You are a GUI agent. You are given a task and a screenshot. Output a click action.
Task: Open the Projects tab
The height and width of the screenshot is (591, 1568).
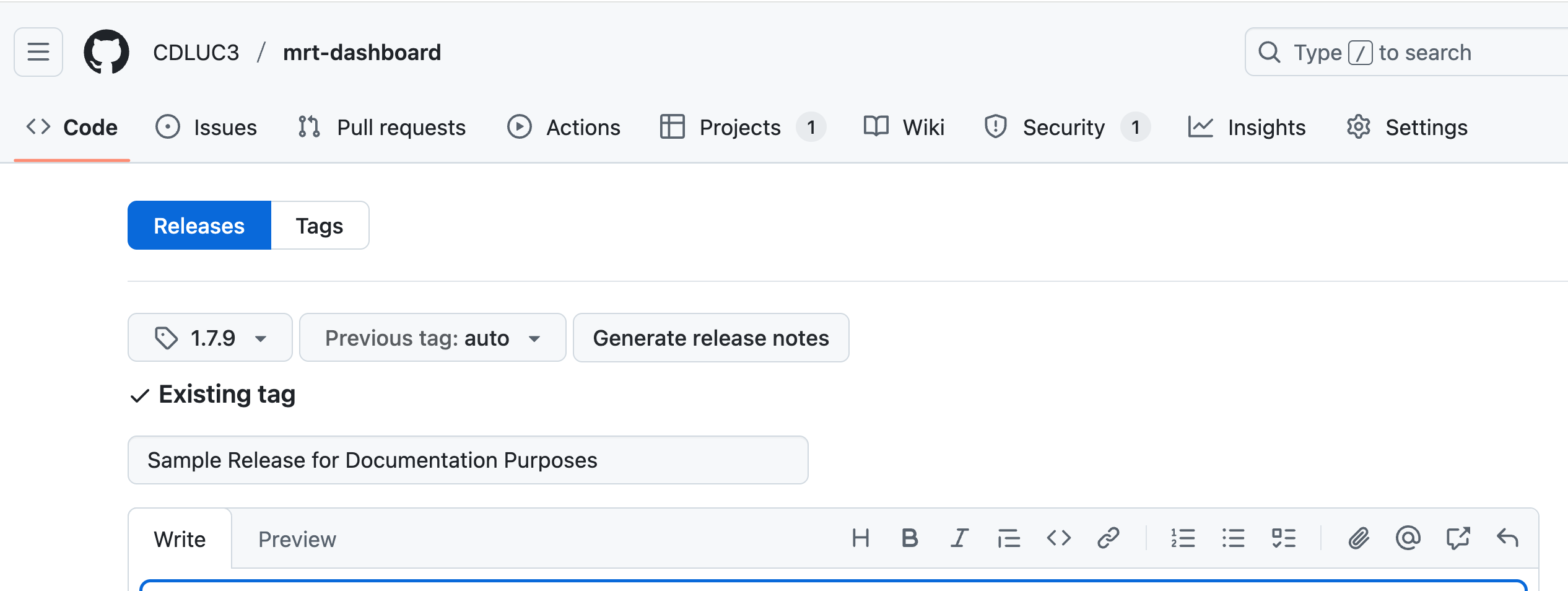(743, 127)
